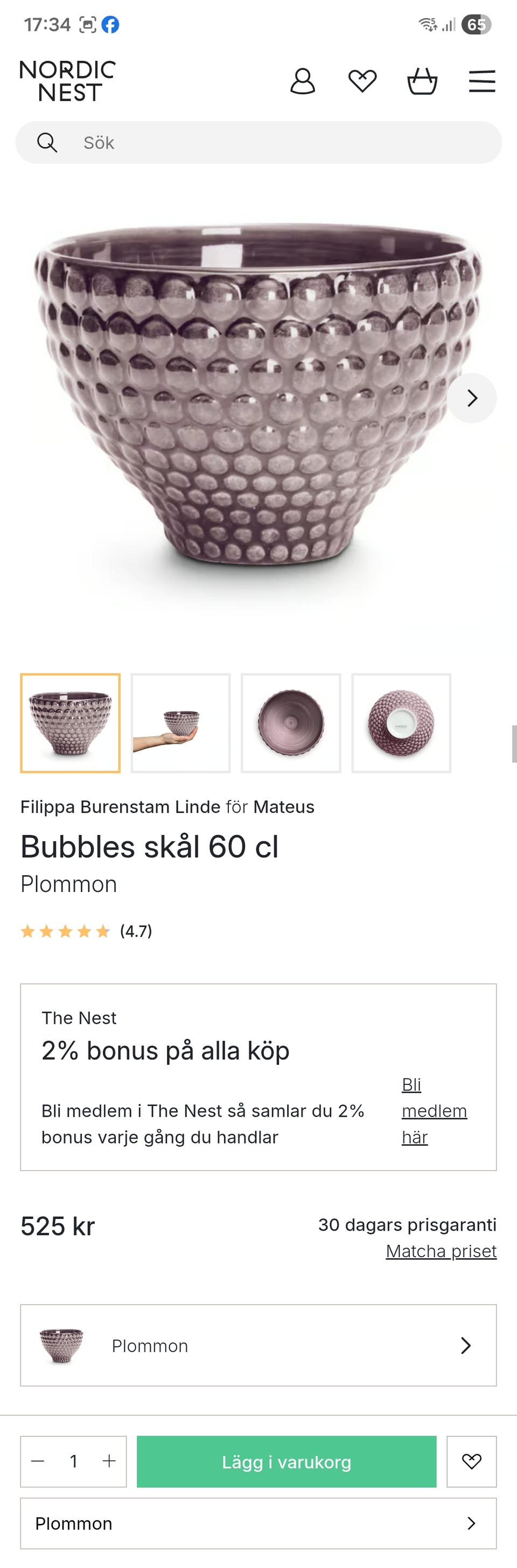Click the search magnifier icon
Viewport: 517px width, 1568px height.
click(47, 142)
